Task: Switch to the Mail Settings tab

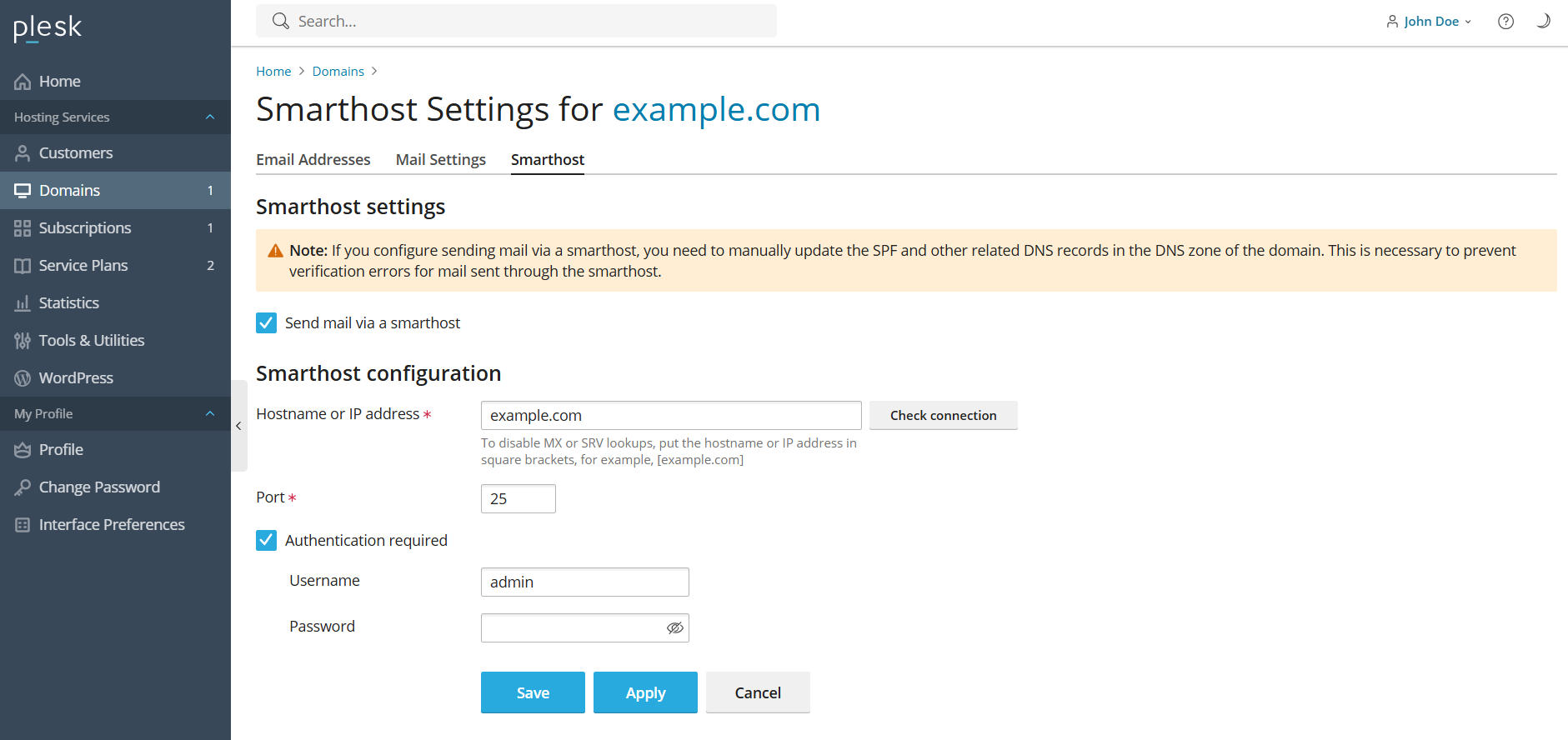Action: click(x=440, y=159)
